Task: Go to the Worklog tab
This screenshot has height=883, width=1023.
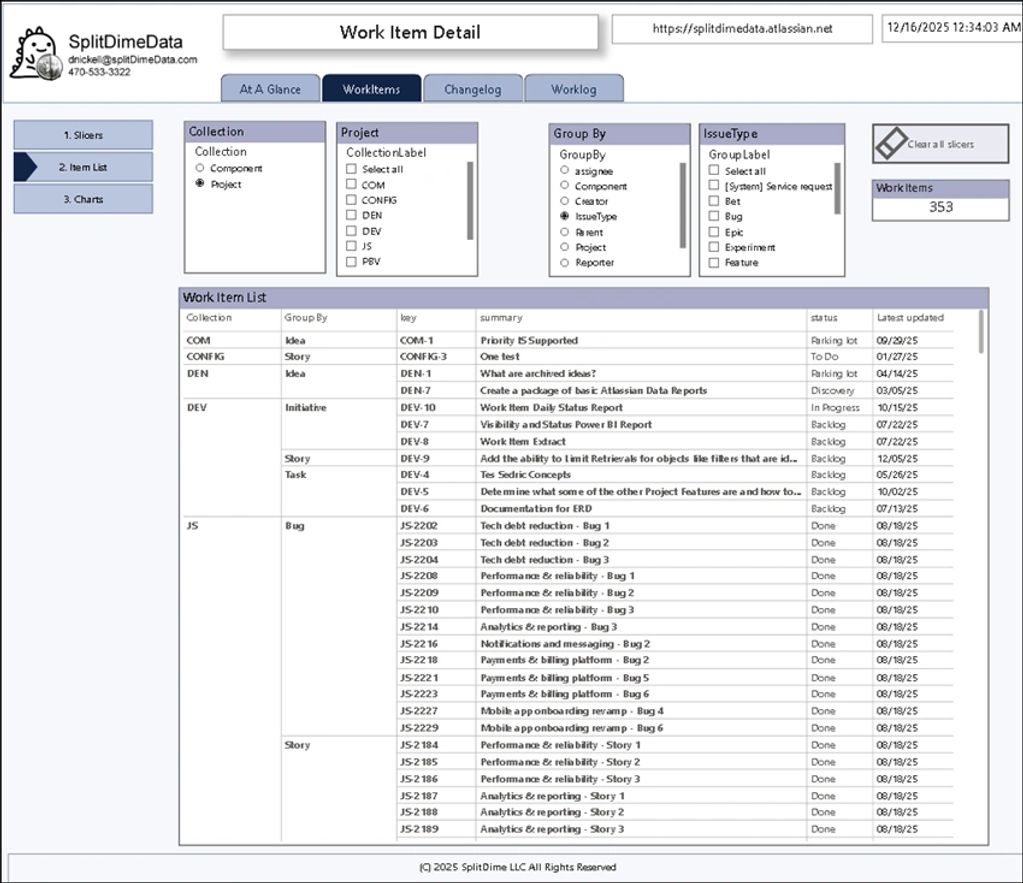Action: point(574,89)
